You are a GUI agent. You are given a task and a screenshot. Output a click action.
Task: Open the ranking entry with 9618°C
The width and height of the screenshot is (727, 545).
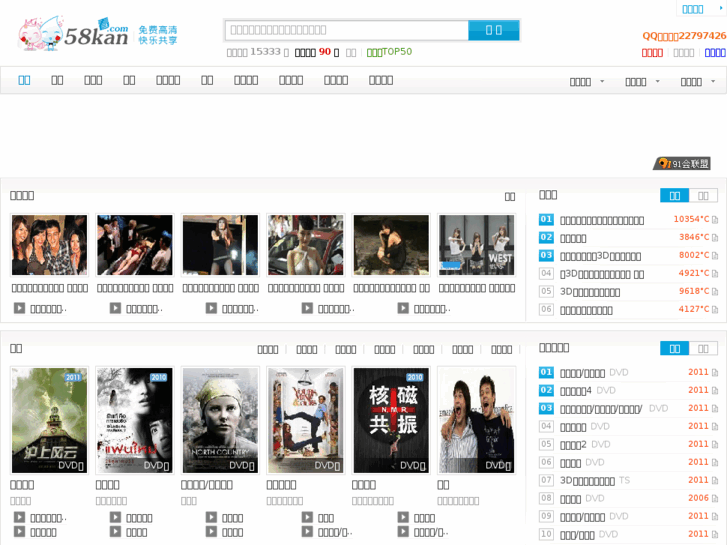[590, 292]
